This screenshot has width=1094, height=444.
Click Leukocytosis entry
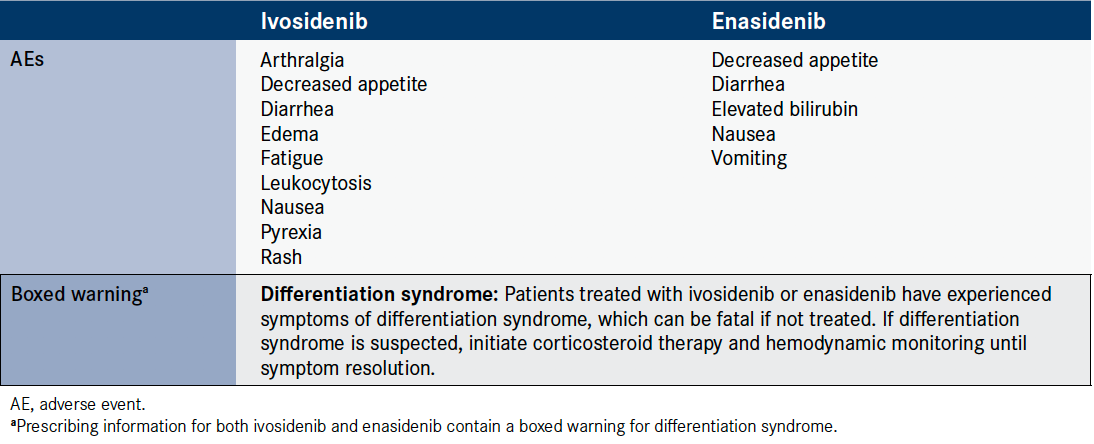click(x=316, y=183)
